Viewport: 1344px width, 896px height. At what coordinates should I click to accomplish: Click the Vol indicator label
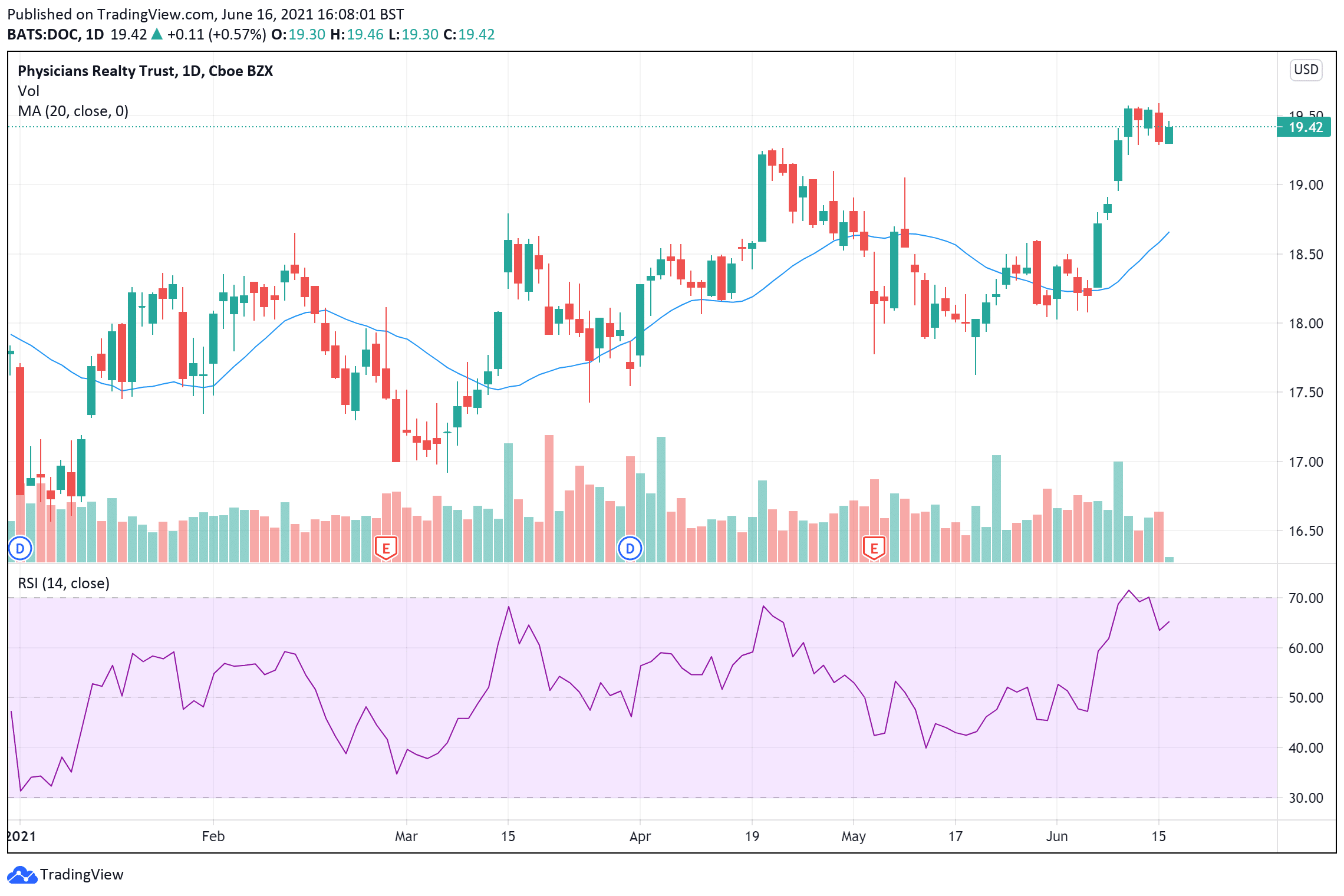coord(28,91)
